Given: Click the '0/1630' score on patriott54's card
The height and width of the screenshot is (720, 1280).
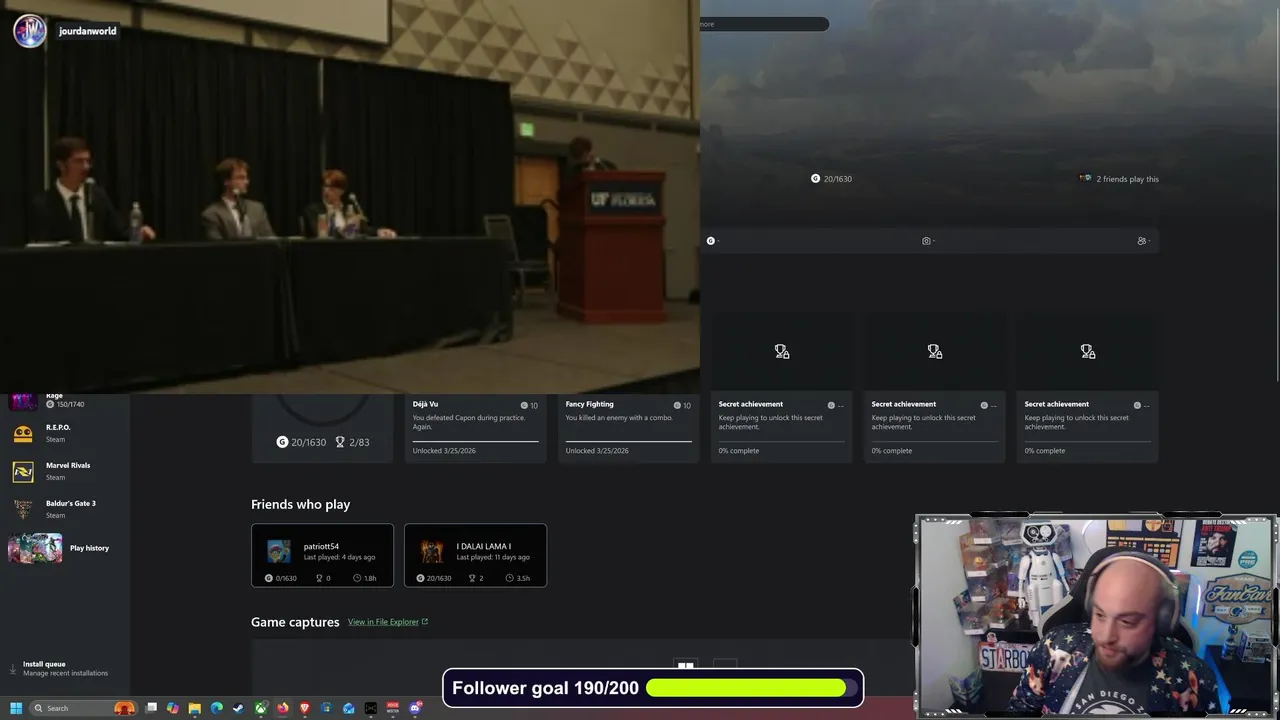Looking at the screenshot, I should pyautogui.click(x=286, y=578).
